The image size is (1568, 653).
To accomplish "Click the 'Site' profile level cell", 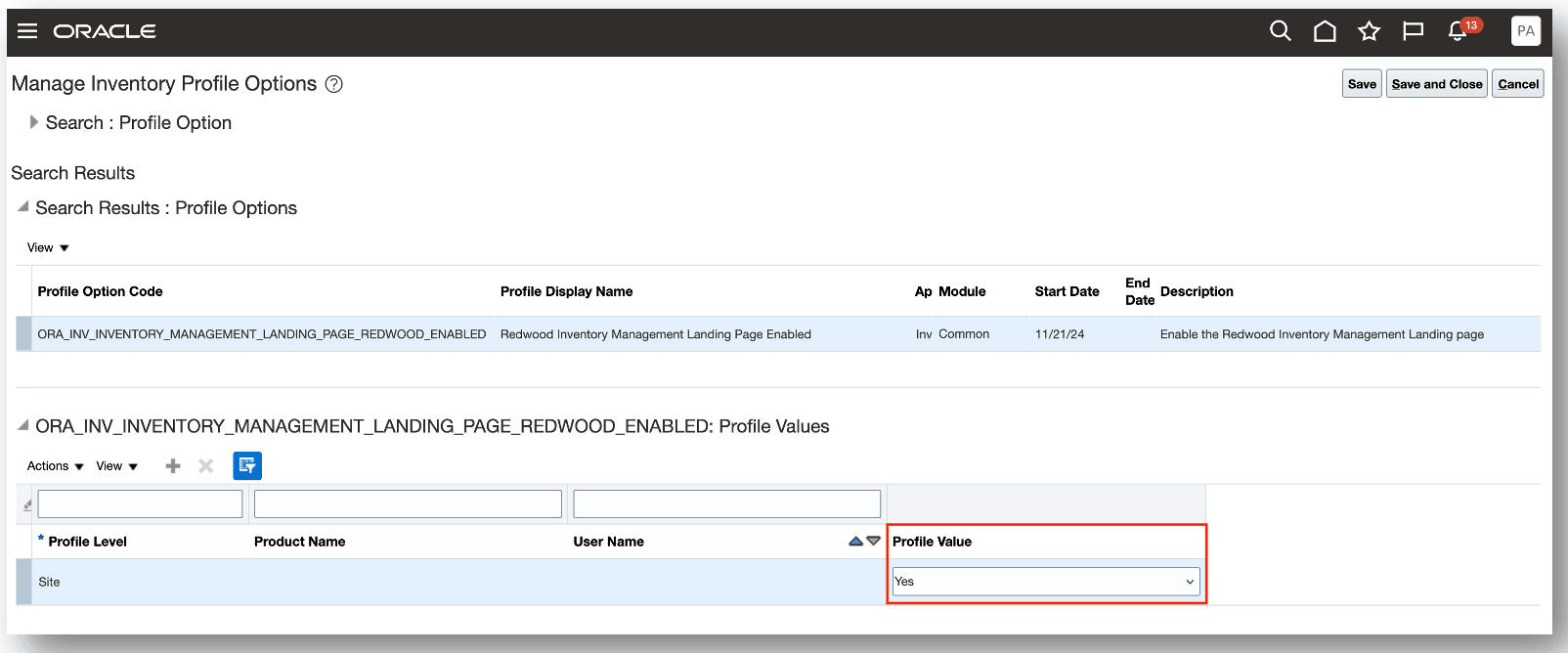I will [49, 582].
